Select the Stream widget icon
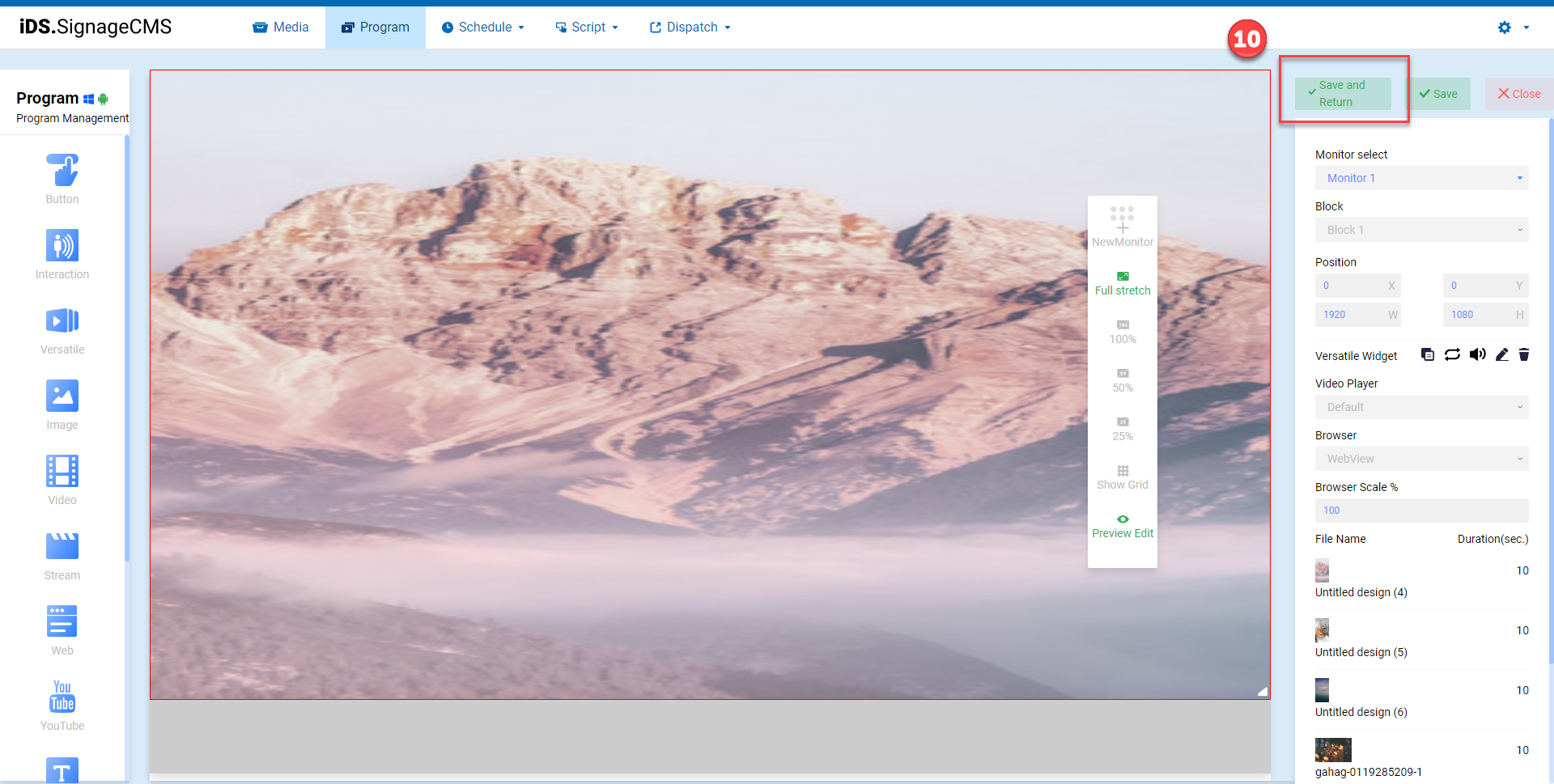 click(x=62, y=546)
